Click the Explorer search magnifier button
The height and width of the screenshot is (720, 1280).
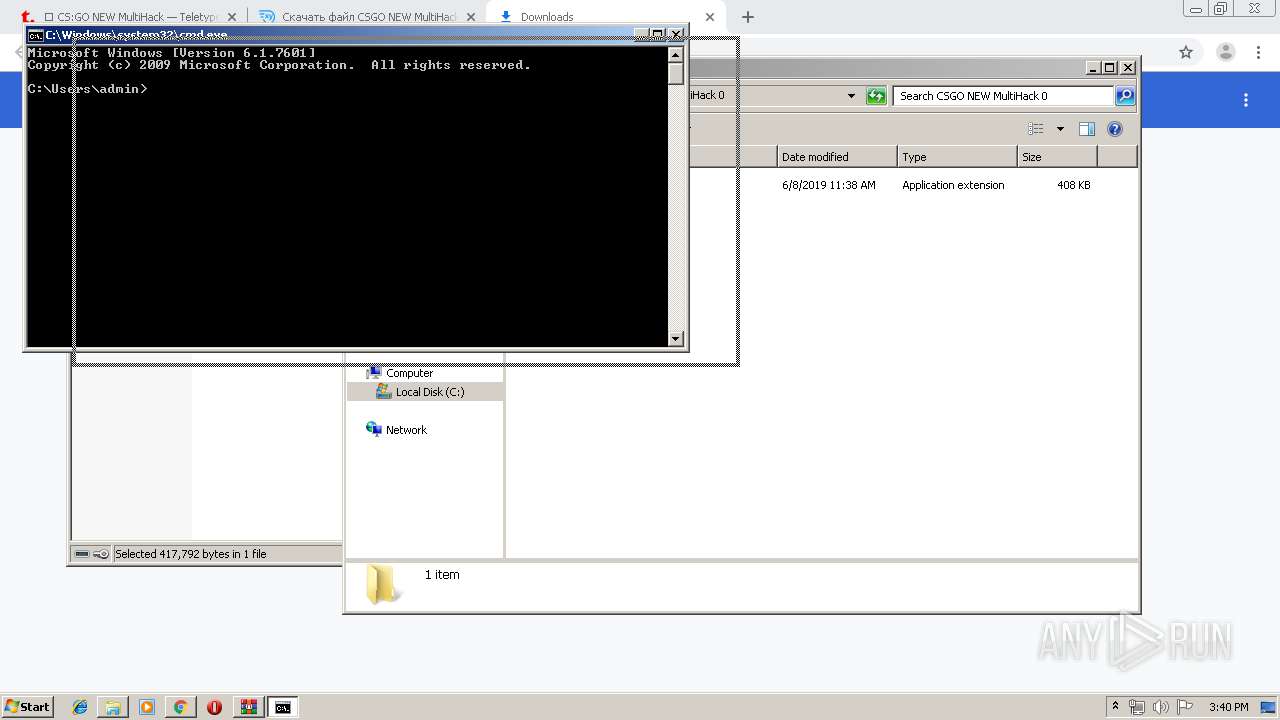1125,96
